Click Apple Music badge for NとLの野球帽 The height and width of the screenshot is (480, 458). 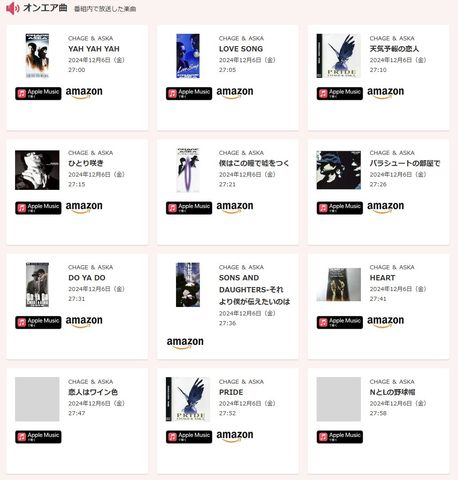tap(340, 437)
